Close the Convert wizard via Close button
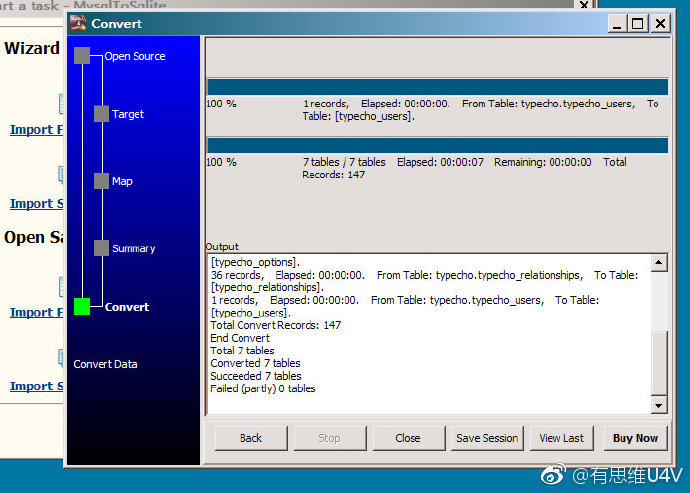Image resolution: width=690 pixels, height=493 pixels. [408, 438]
